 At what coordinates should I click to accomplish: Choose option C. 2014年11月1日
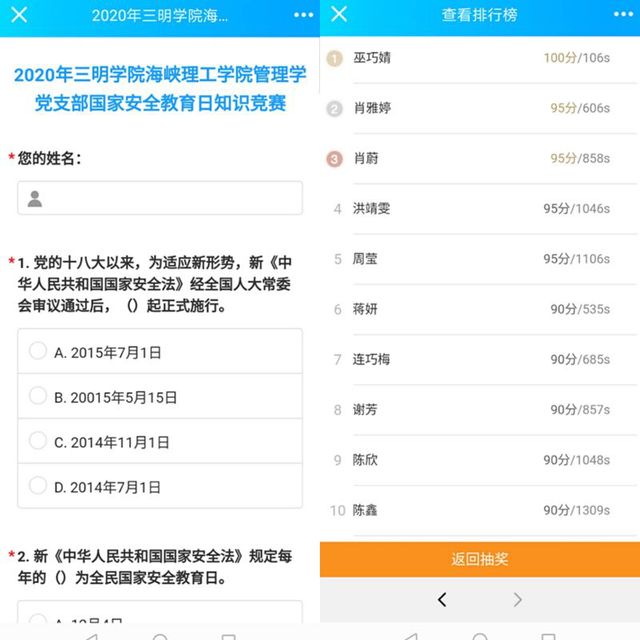(x=160, y=442)
